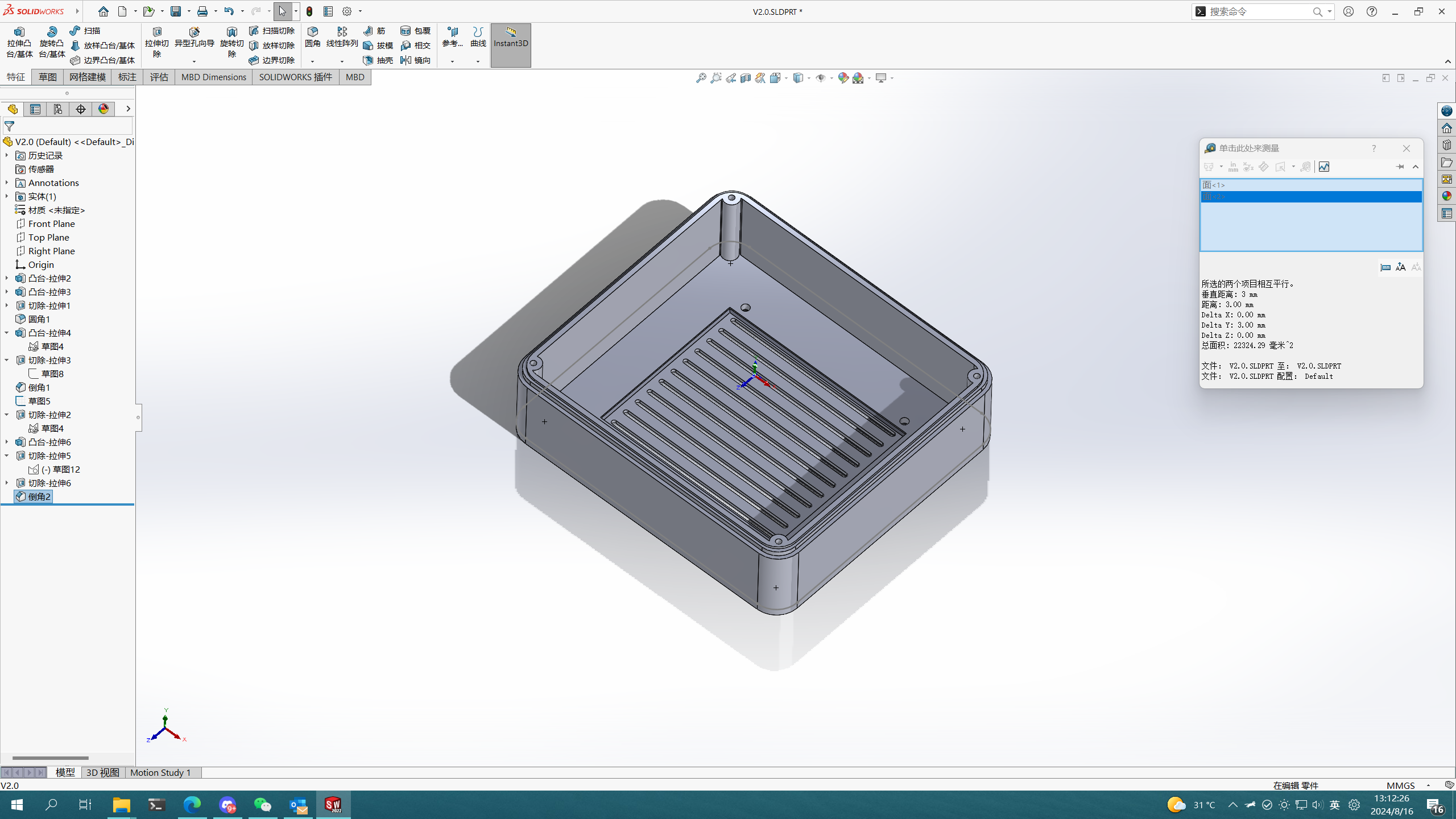Click the Motion Study 1 bottom tab
The height and width of the screenshot is (819, 1456).
pyautogui.click(x=160, y=772)
